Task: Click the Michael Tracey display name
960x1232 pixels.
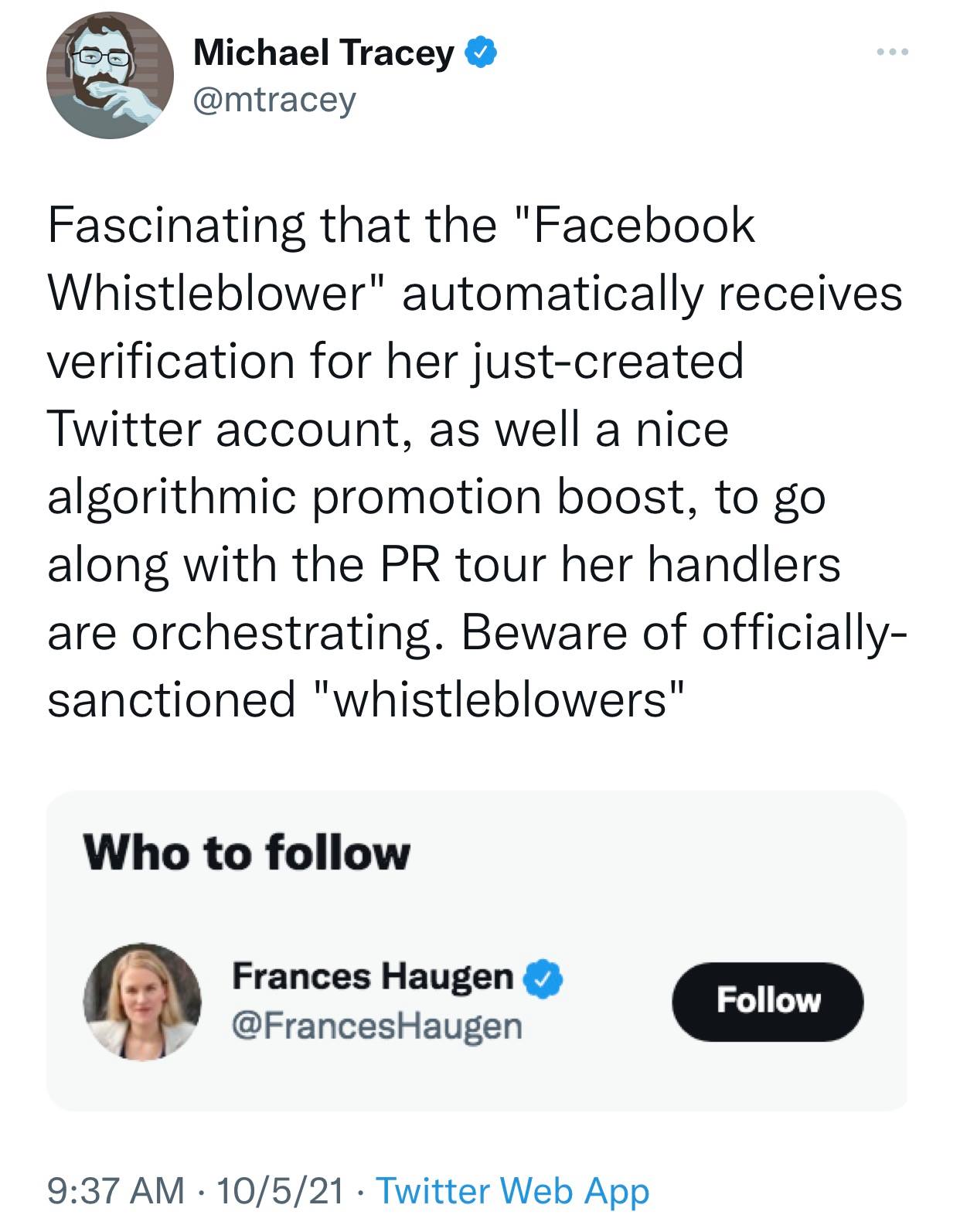Action: 323,53
